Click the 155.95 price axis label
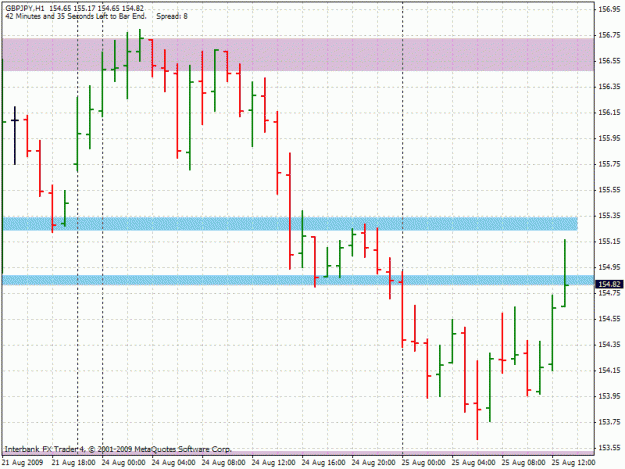This screenshot has width=625, height=469. pos(609,138)
